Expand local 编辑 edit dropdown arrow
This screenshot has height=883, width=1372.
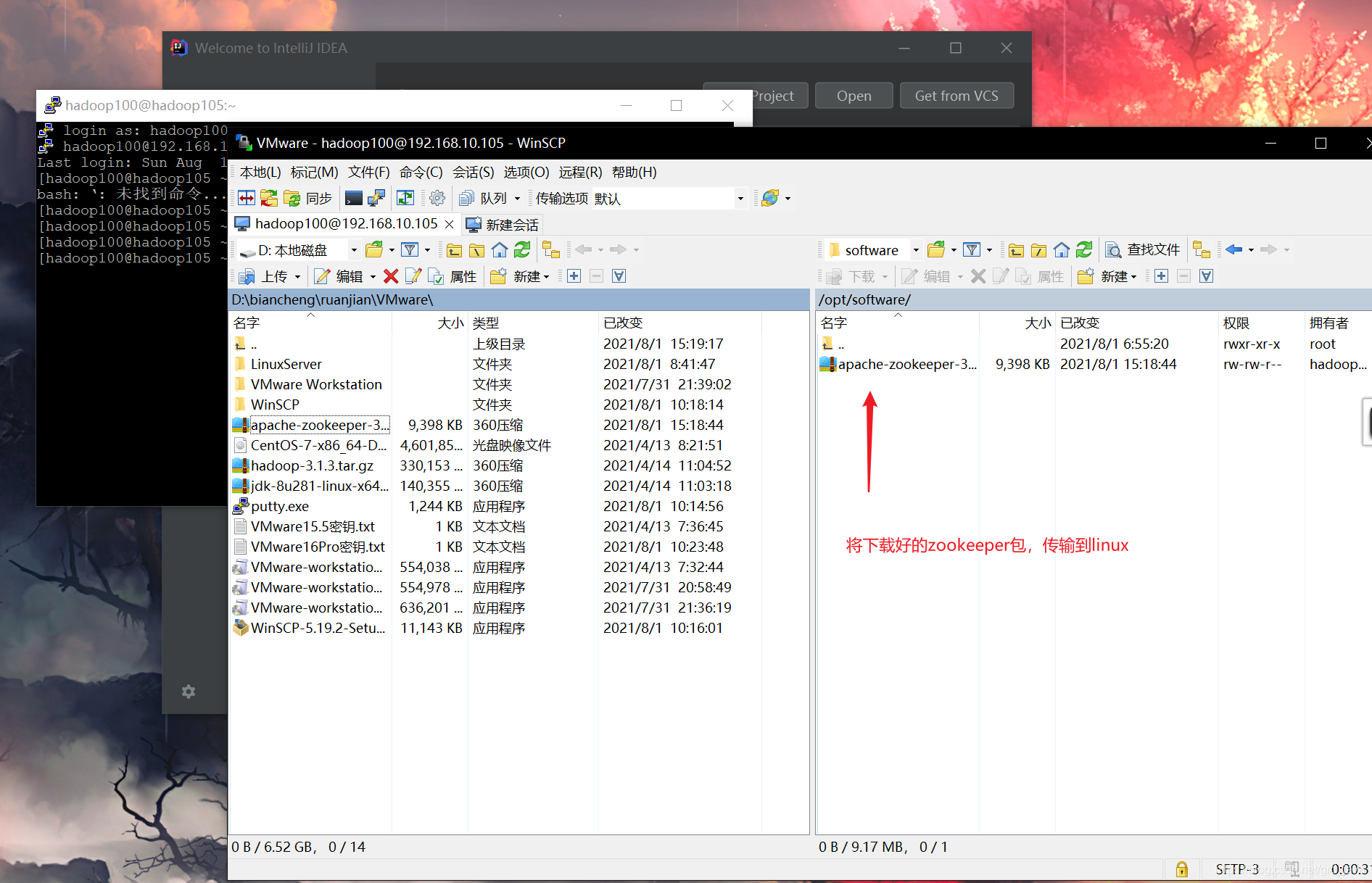click(373, 276)
